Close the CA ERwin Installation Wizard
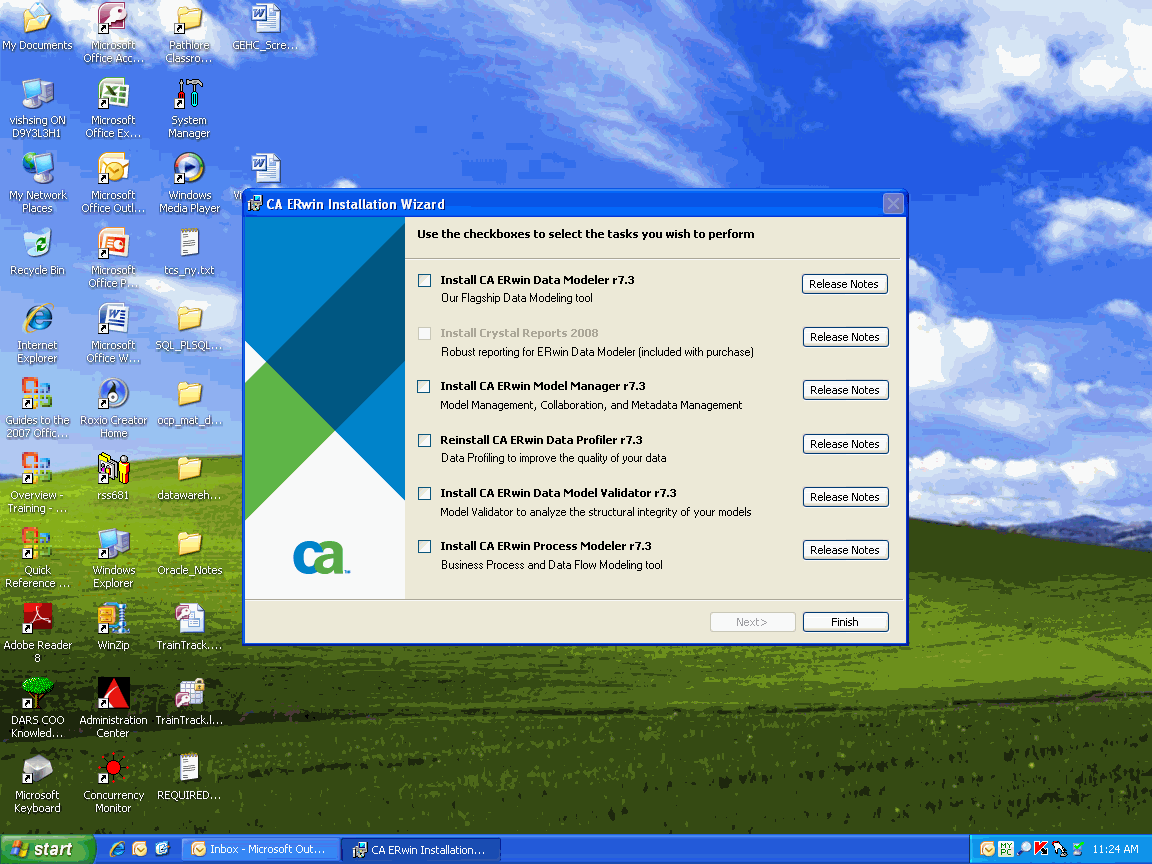The height and width of the screenshot is (864, 1152). (x=893, y=204)
